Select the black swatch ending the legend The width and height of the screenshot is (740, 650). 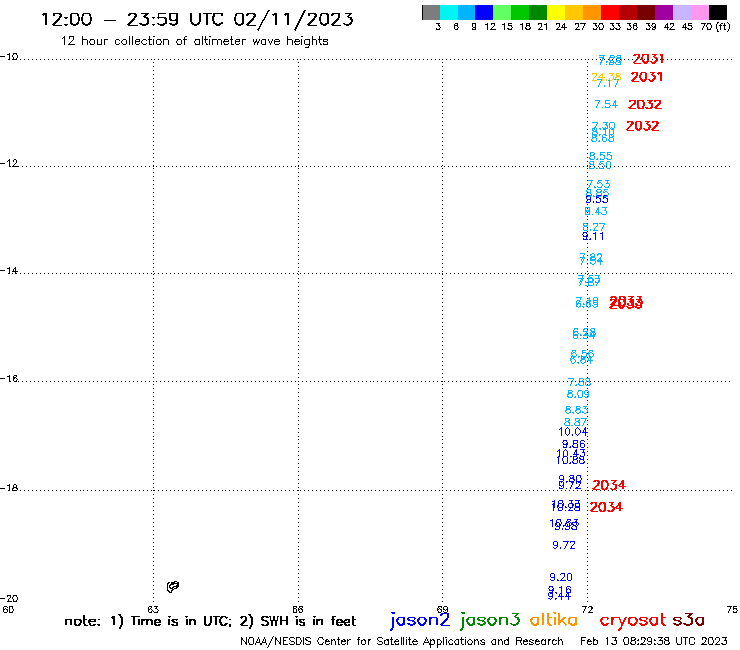718,12
